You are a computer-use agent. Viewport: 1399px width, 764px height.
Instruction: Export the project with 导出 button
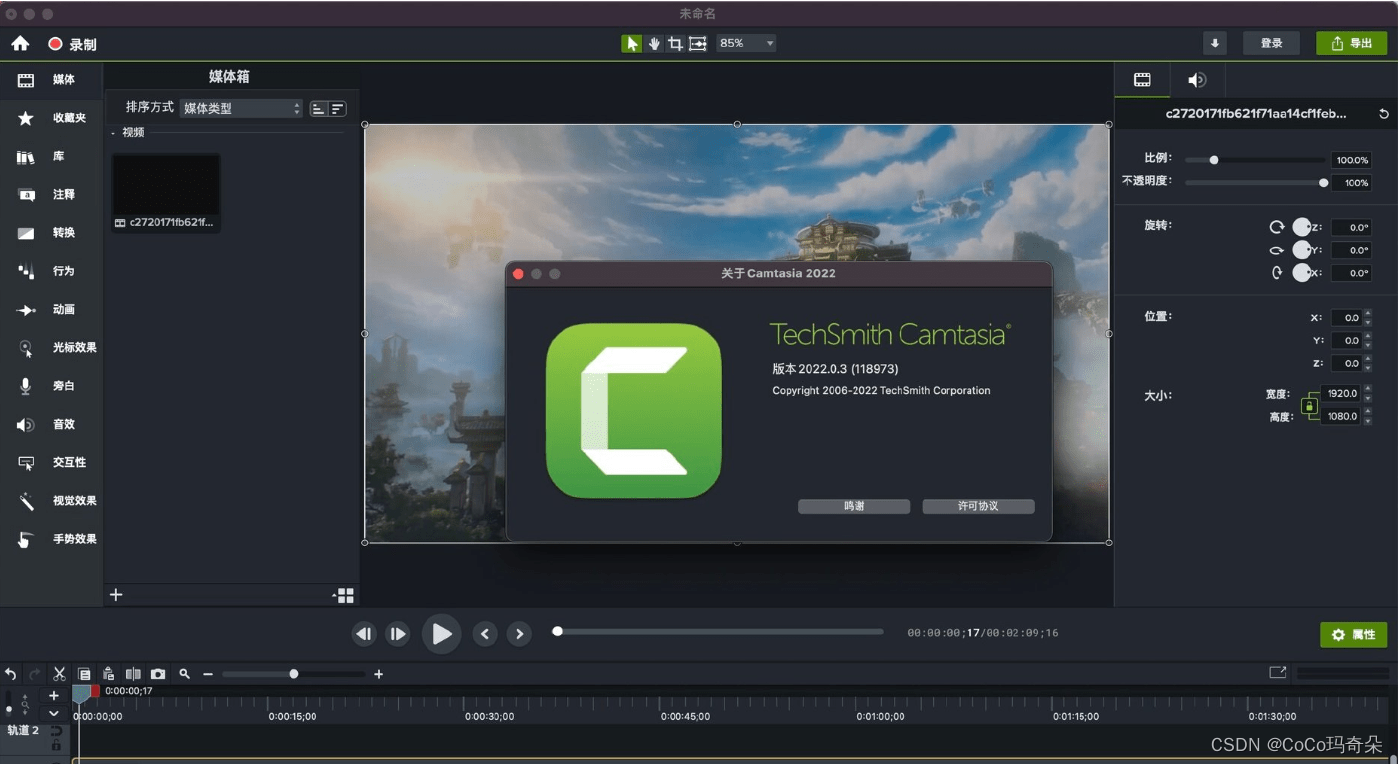point(1351,43)
